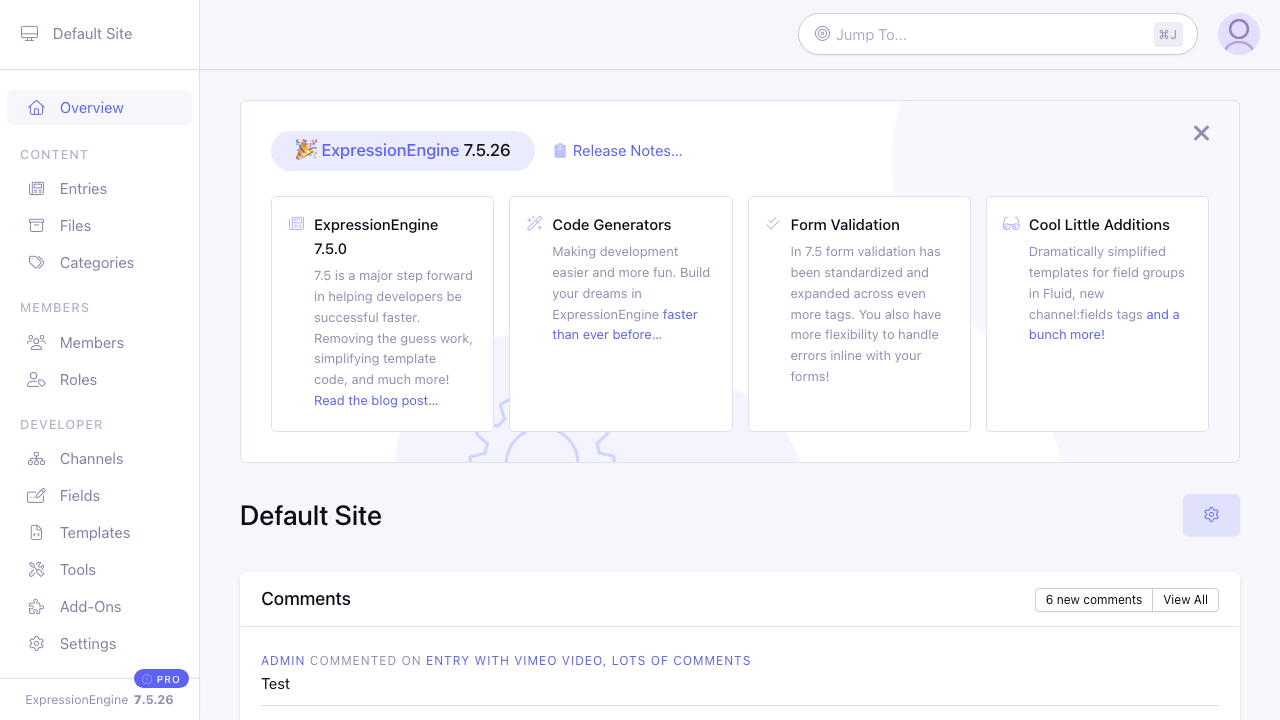This screenshot has width=1280, height=720.
Task: Open Entry With Vimeo Video entry link
Action: (588, 661)
